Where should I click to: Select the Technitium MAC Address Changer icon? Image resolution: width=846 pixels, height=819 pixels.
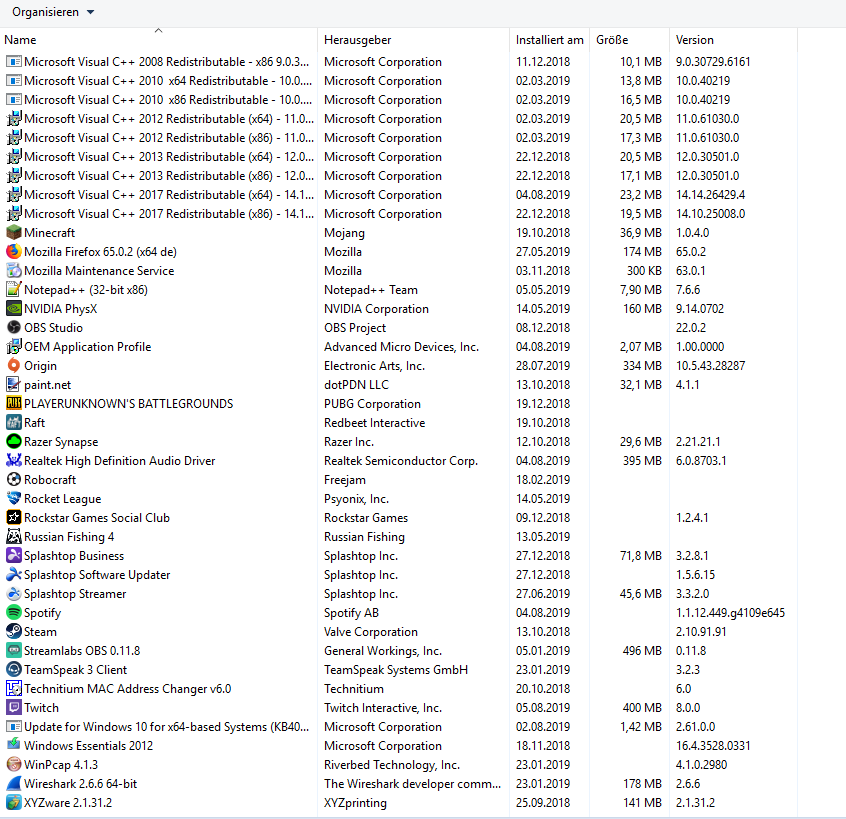(13, 688)
